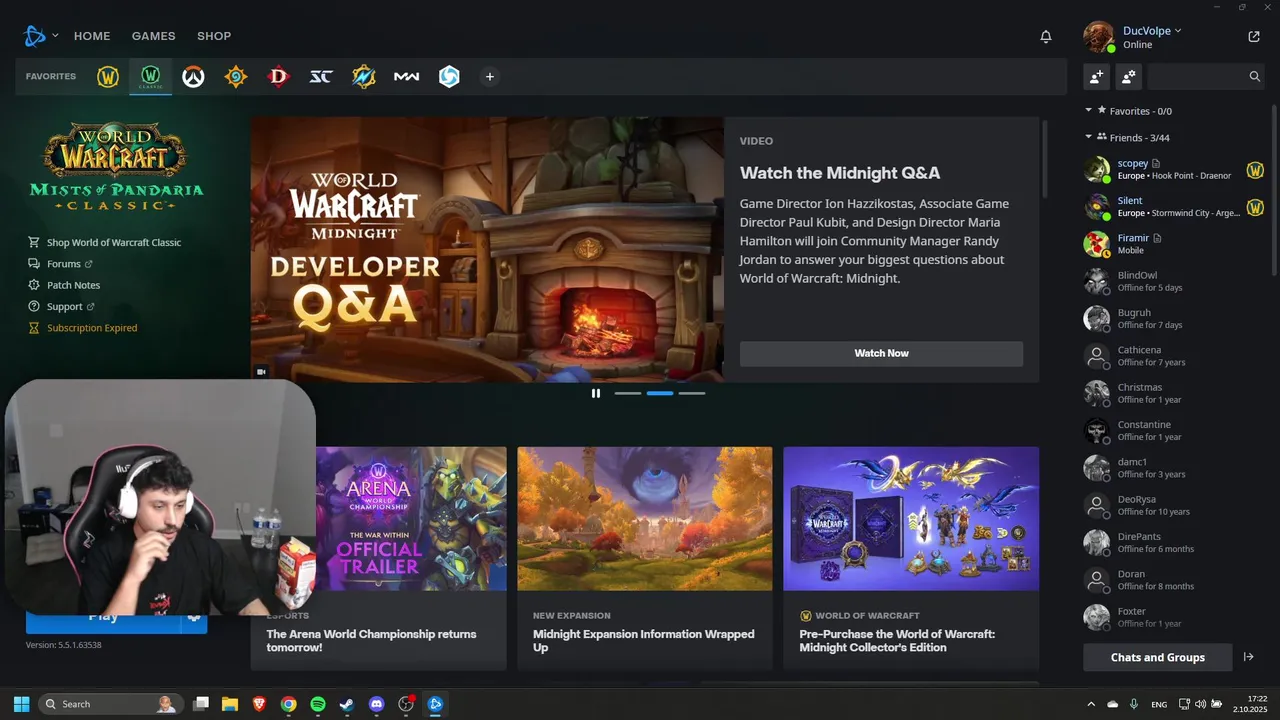
Task: Jump to the third carousel slide indicator
Action: tap(692, 393)
